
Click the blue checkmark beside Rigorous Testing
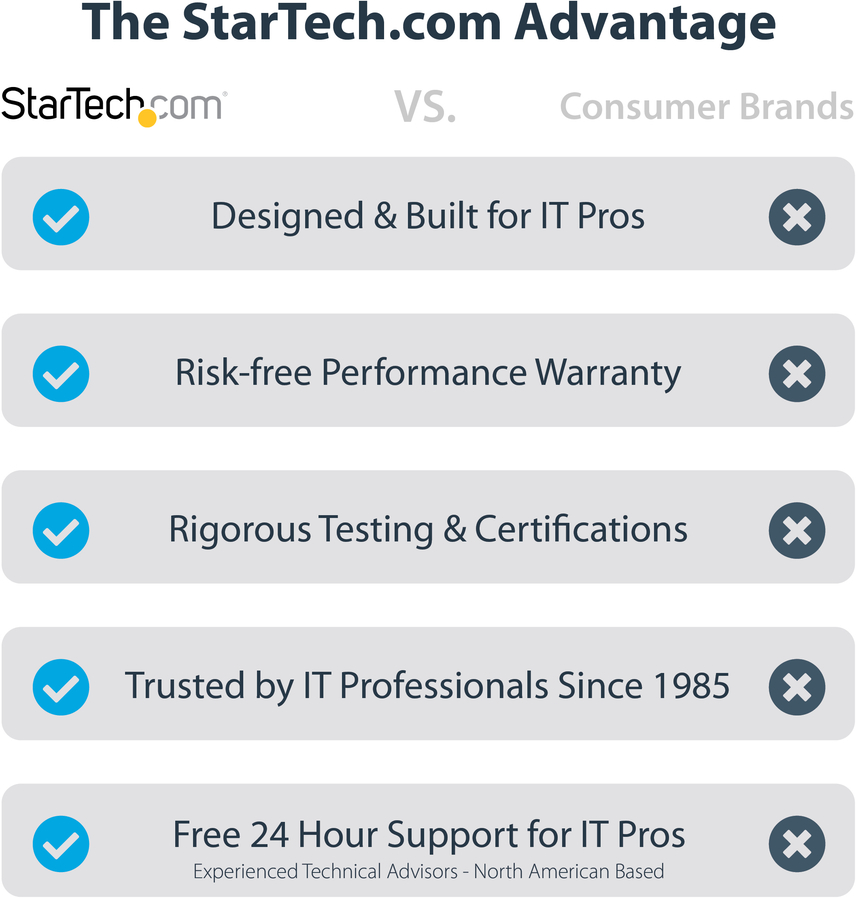61,530
